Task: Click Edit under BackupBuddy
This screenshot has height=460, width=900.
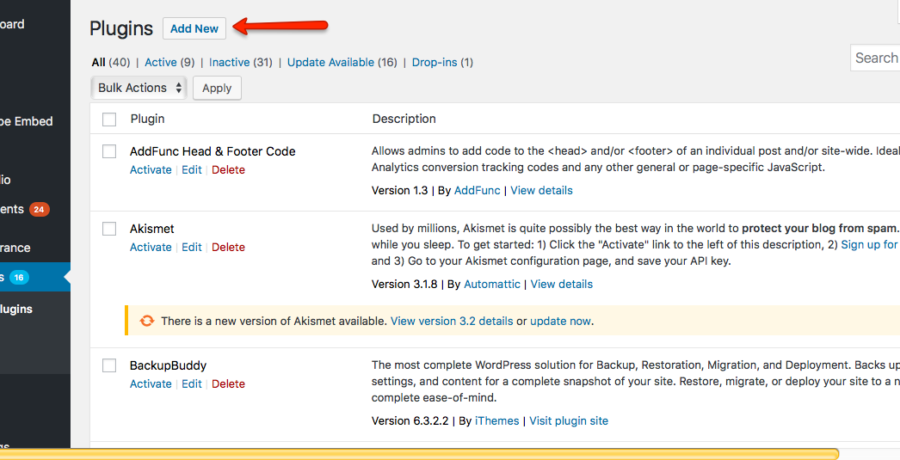Action: pos(191,384)
